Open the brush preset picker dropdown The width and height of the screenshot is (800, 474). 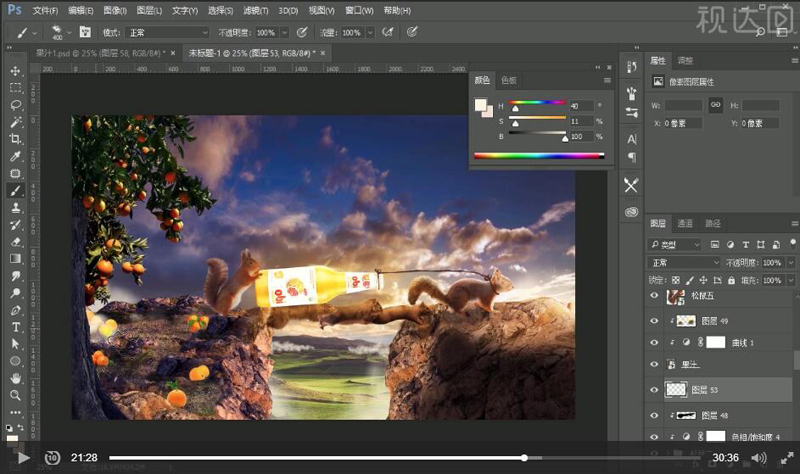click(69, 32)
